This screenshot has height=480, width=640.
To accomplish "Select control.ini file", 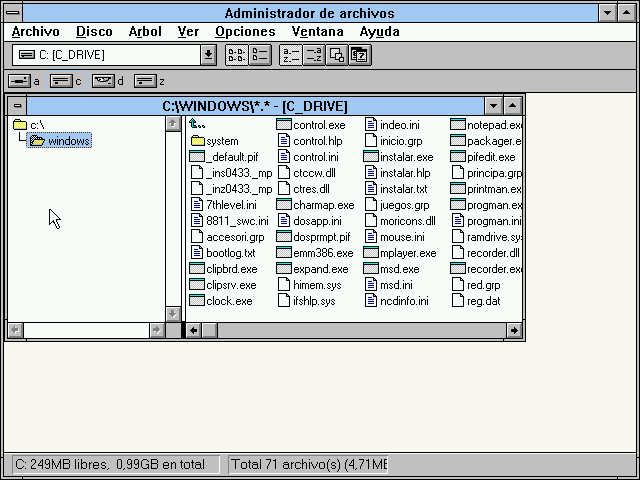I will (308, 157).
